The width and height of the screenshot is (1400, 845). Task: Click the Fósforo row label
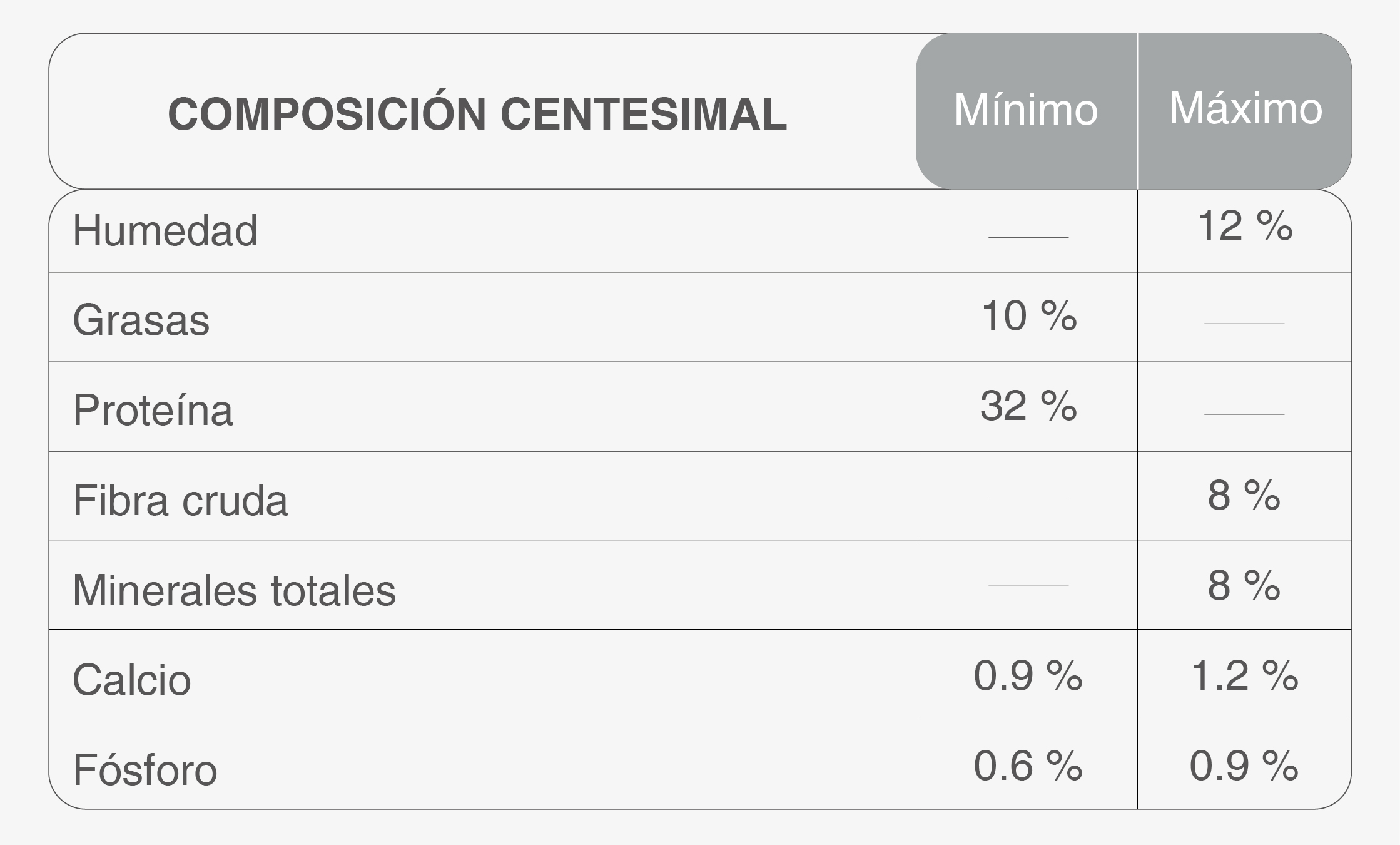[x=145, y=770]
